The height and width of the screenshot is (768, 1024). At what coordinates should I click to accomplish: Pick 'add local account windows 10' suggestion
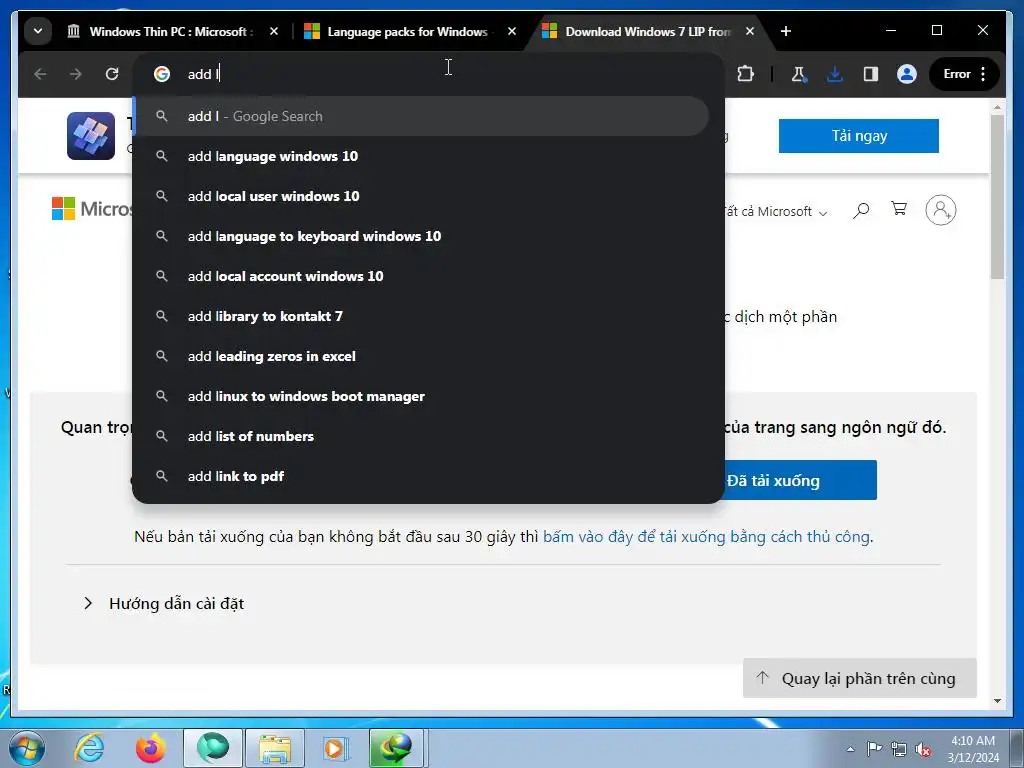coord(421,276)
